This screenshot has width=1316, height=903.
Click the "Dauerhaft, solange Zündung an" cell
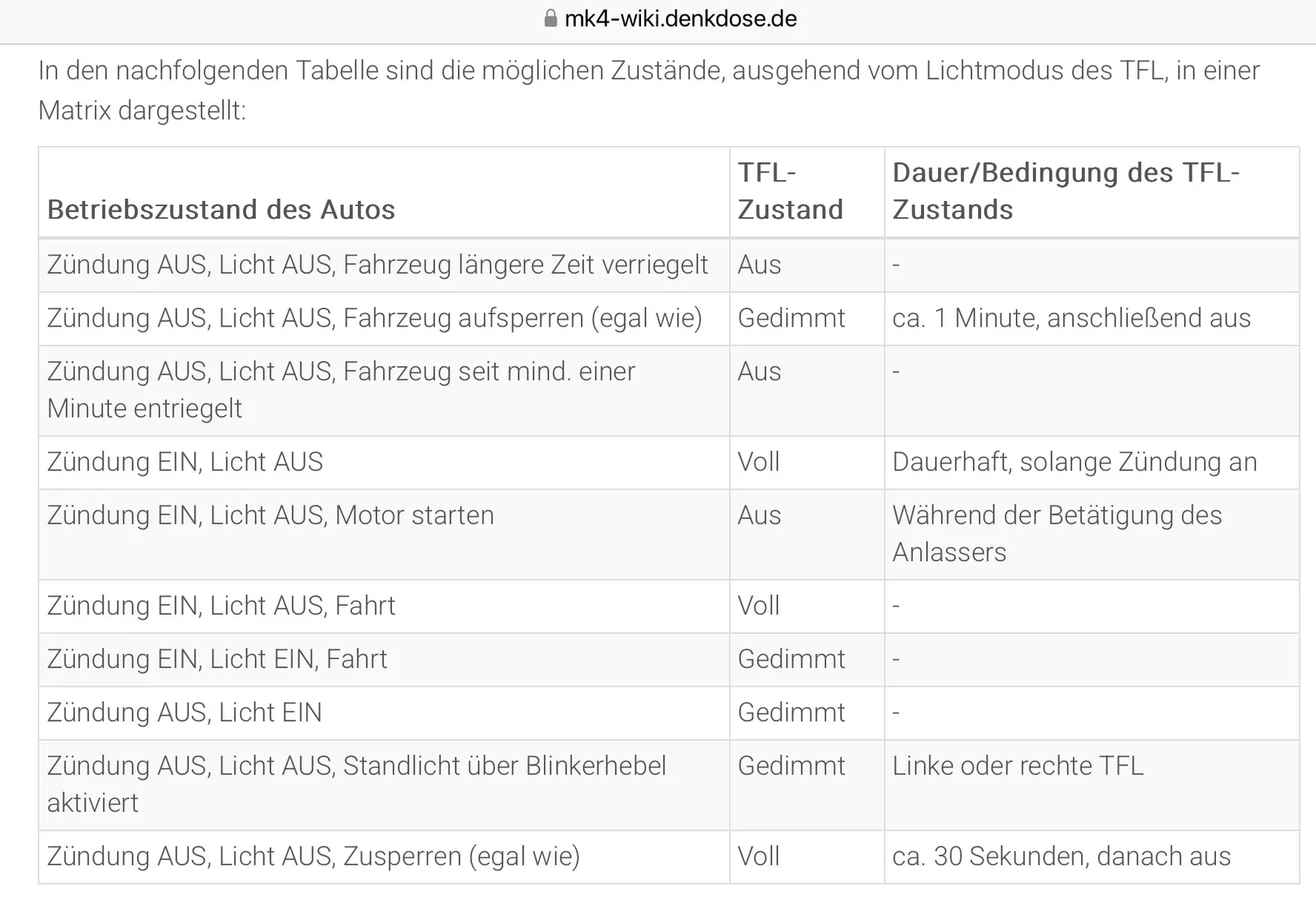click(x=1074, y=462)
